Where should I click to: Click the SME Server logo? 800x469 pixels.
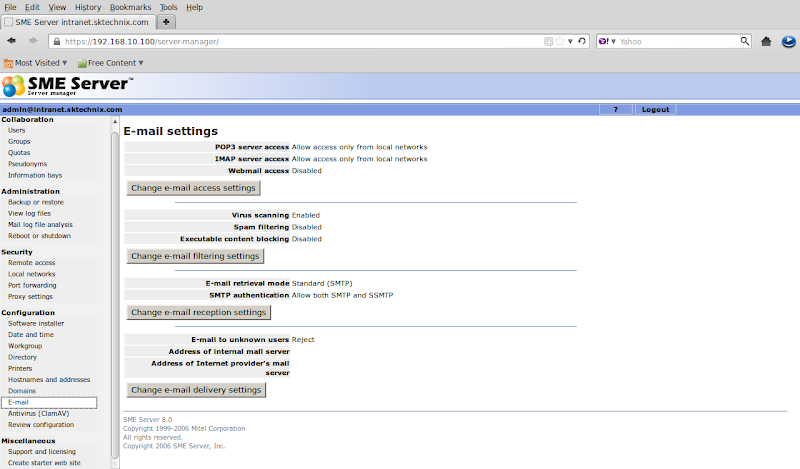(x=67, y=86)
